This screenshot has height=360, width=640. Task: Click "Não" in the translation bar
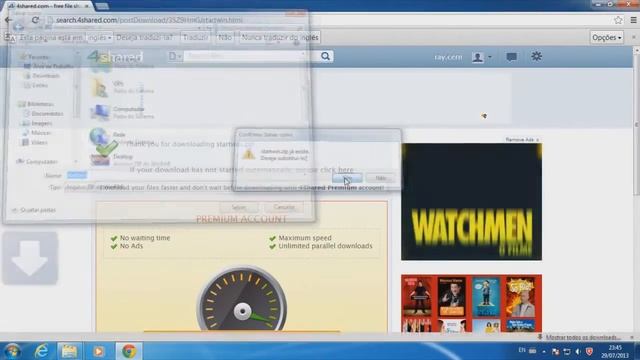click(x=224, y=38)
